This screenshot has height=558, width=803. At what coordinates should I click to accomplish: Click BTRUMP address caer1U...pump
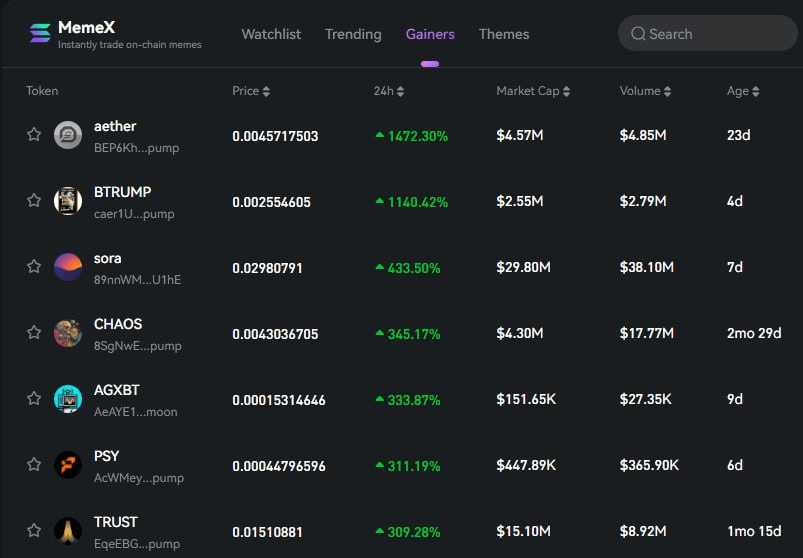[x=134, y=214]
